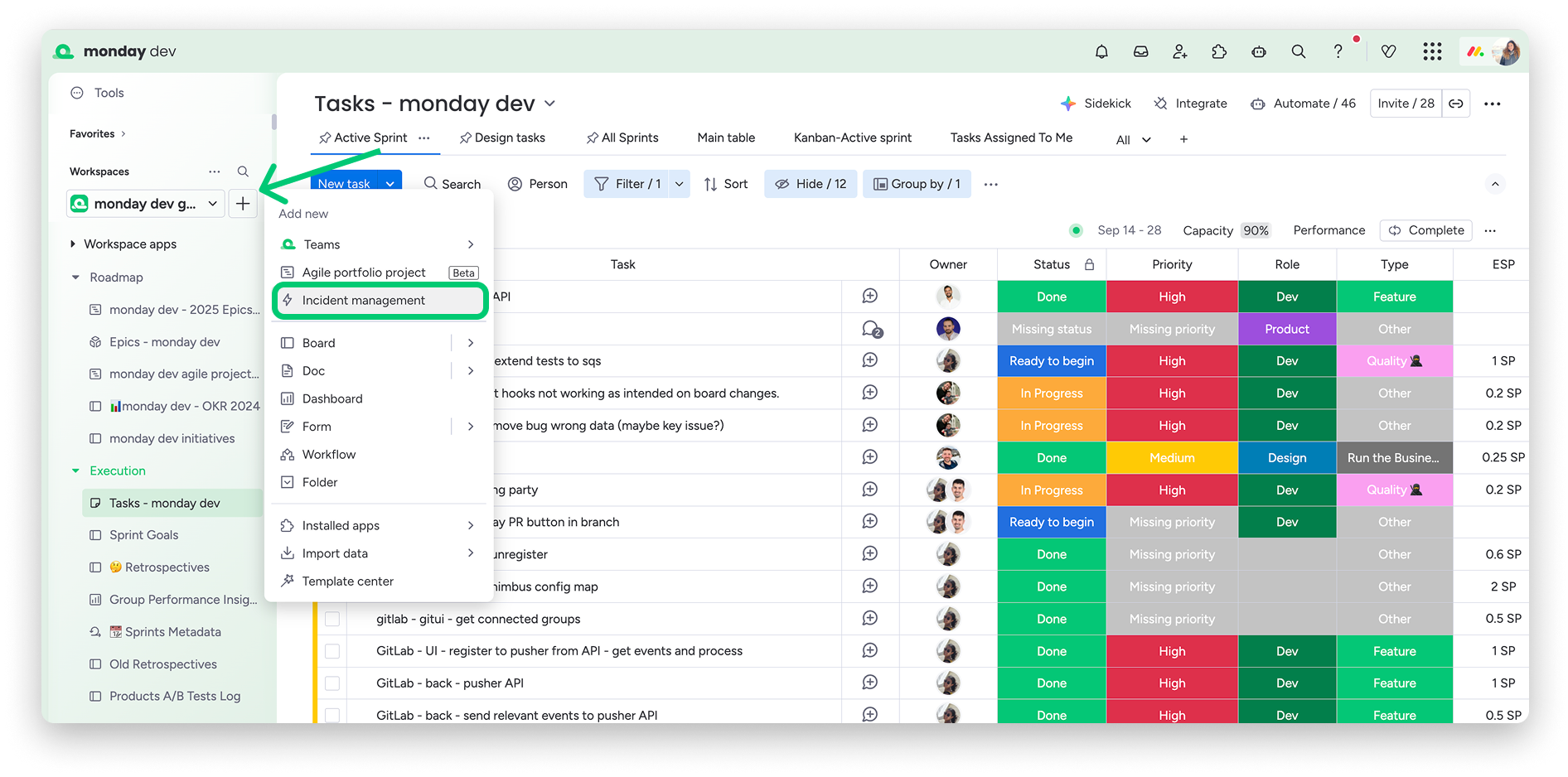Viewport: 1568px width, 777px height.
Task: Open the Sort button
Action: (x=726, y=184)
